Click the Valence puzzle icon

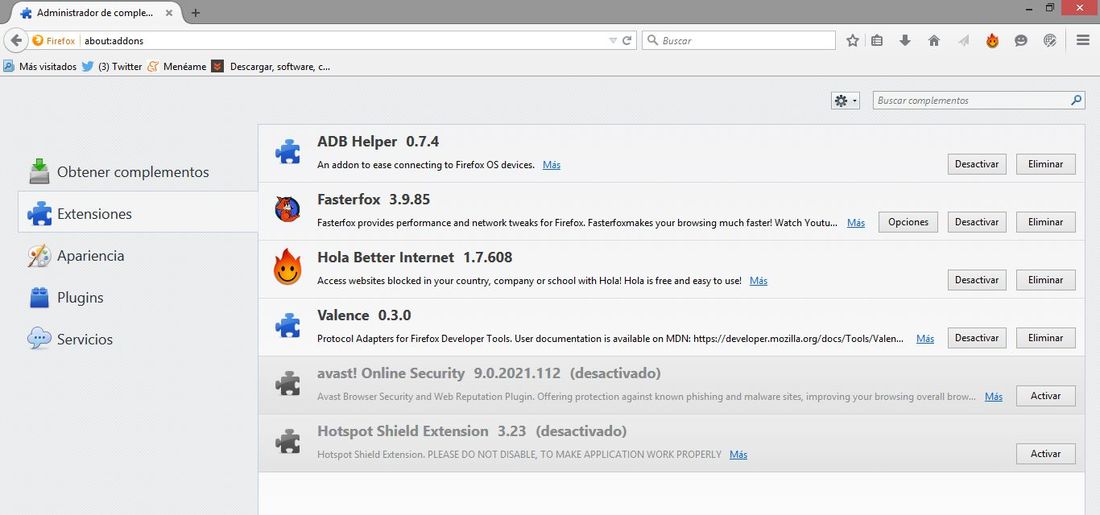click(x=288, y=326)
